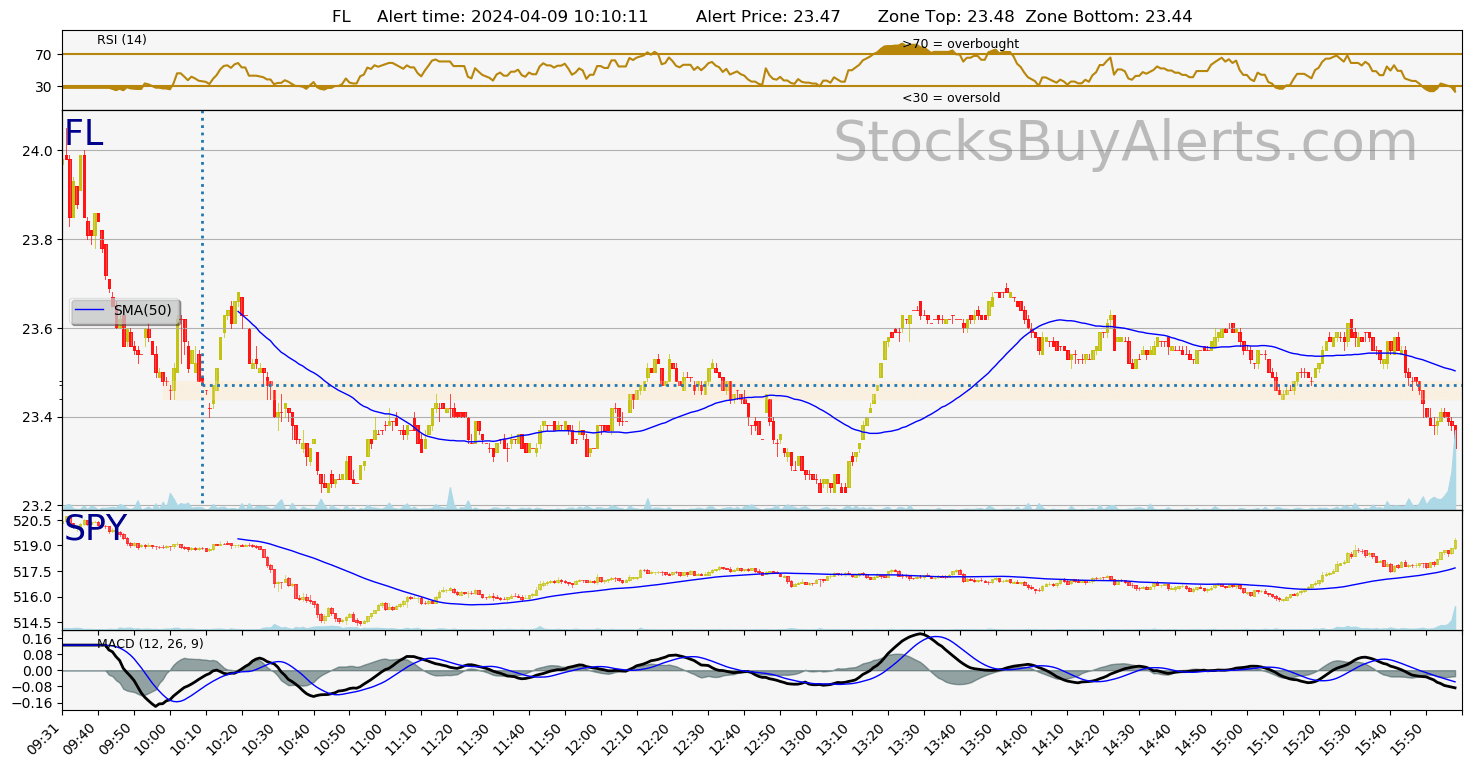1477x768 pixels.
Task: Select the 23.2 price axis label
Action: 39,506
